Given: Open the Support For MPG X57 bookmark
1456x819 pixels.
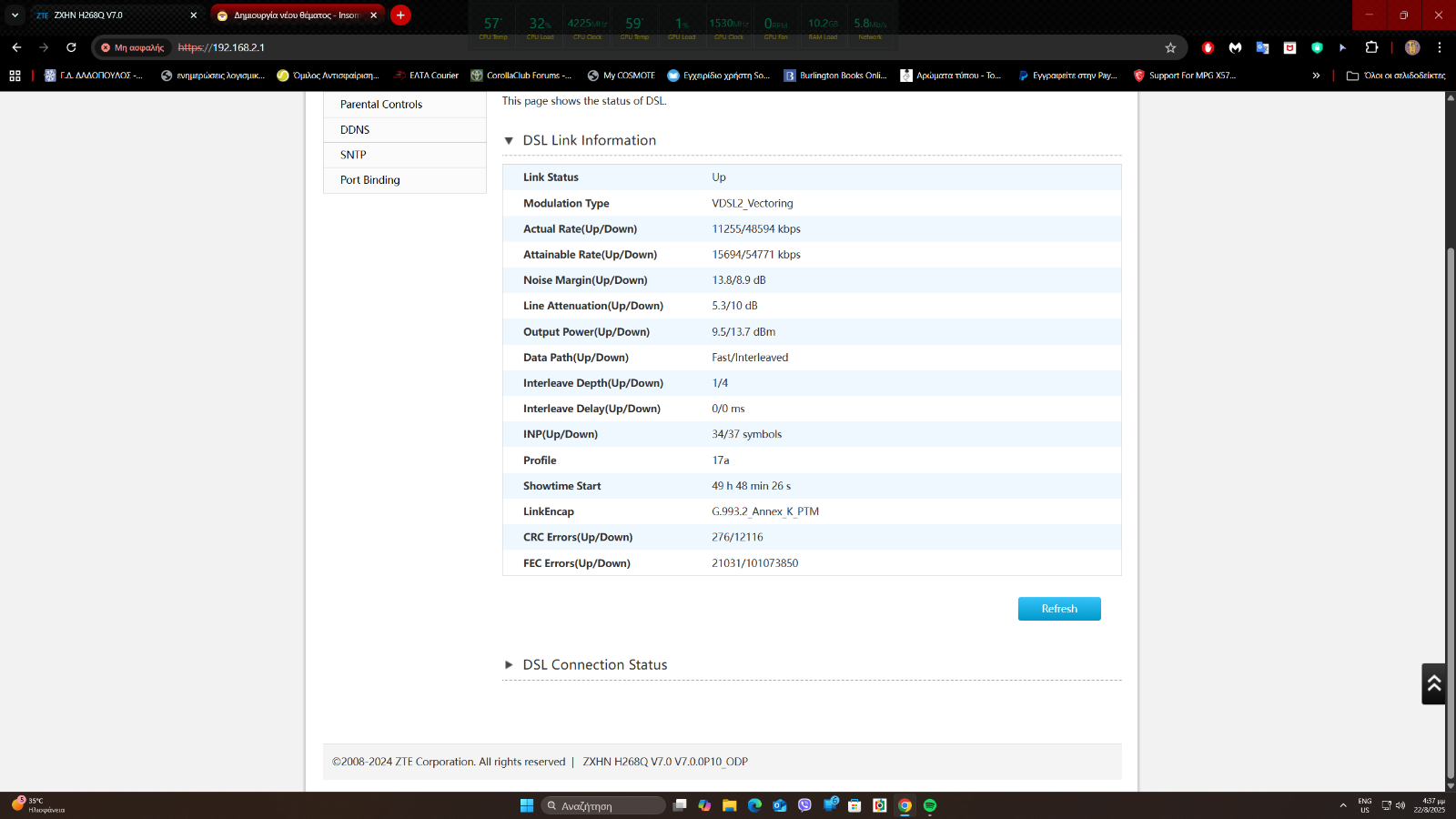Looking at the screenshot, I should coord(1185,76).
